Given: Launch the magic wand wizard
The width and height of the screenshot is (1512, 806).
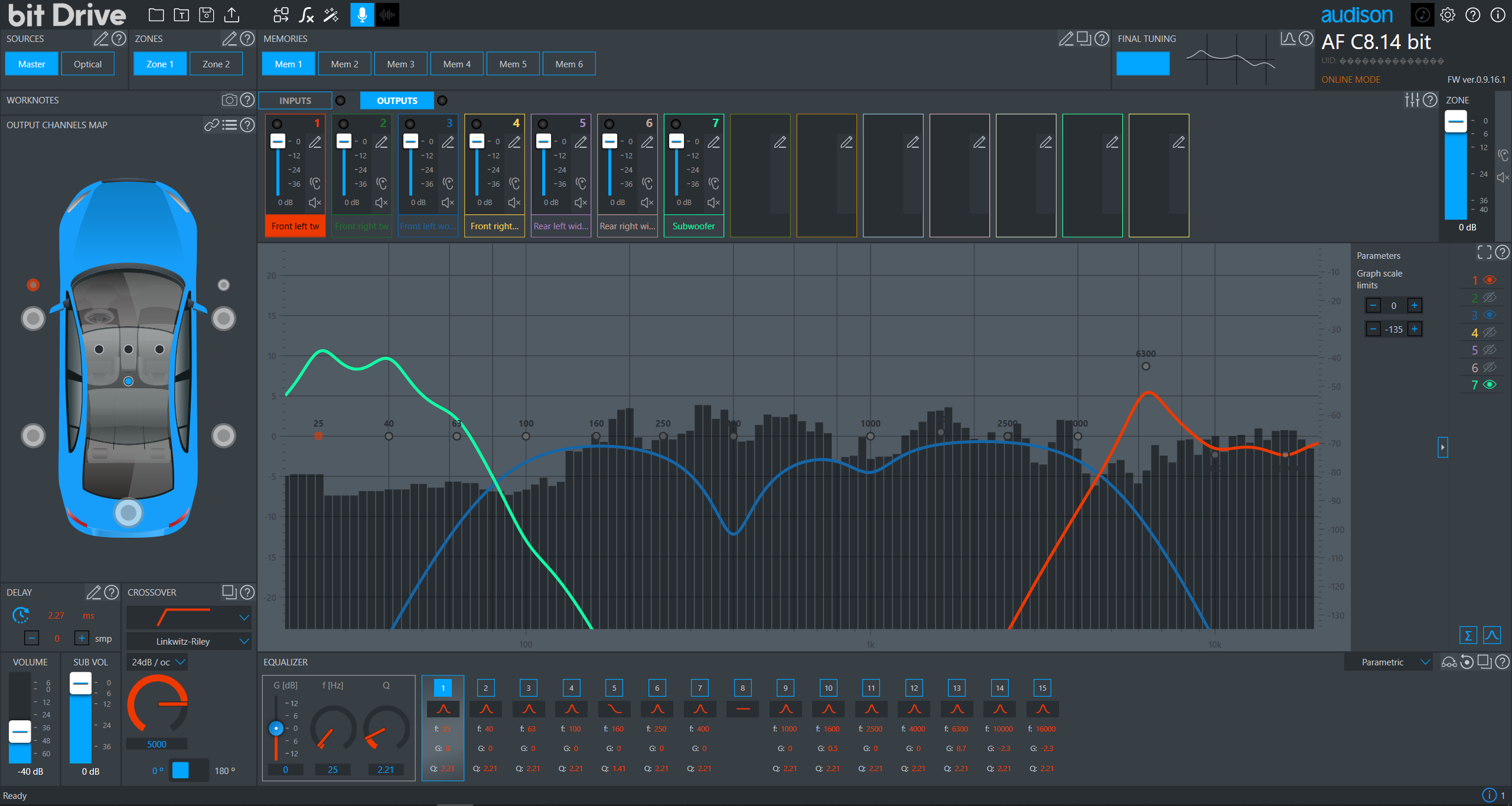Looking at the screenshot, I should click(331, 15).
